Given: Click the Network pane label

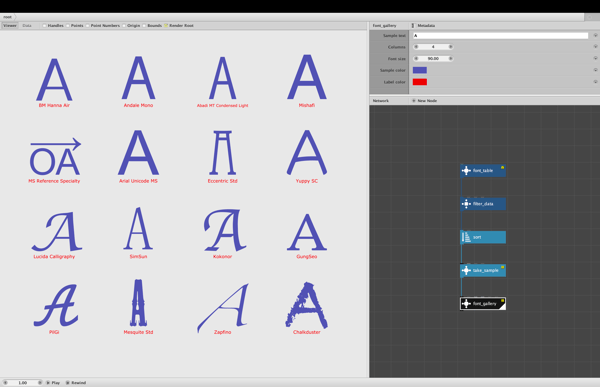Looking at the screenshot, I should (x=381, y=101).
